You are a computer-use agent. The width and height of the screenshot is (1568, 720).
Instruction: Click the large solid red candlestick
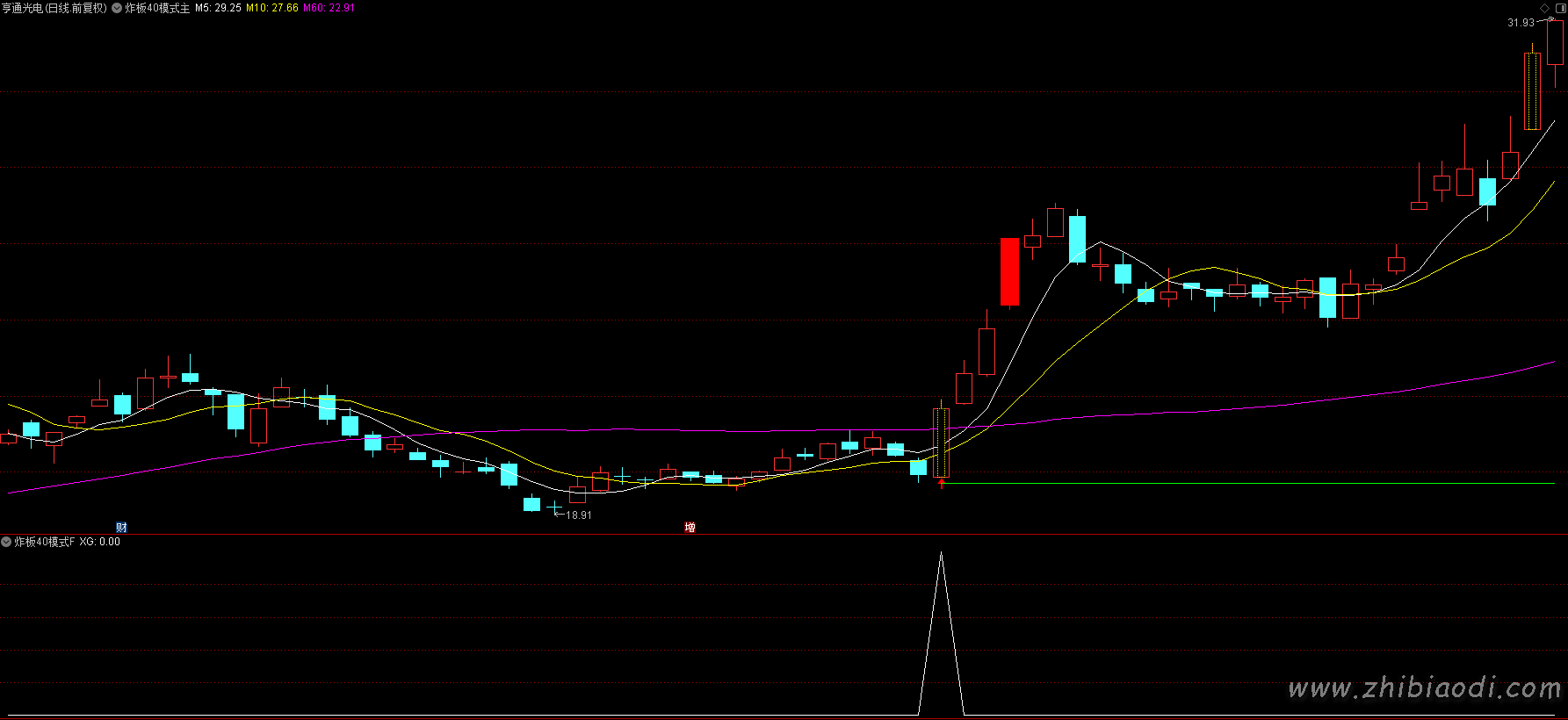(x=1009, y=271)
